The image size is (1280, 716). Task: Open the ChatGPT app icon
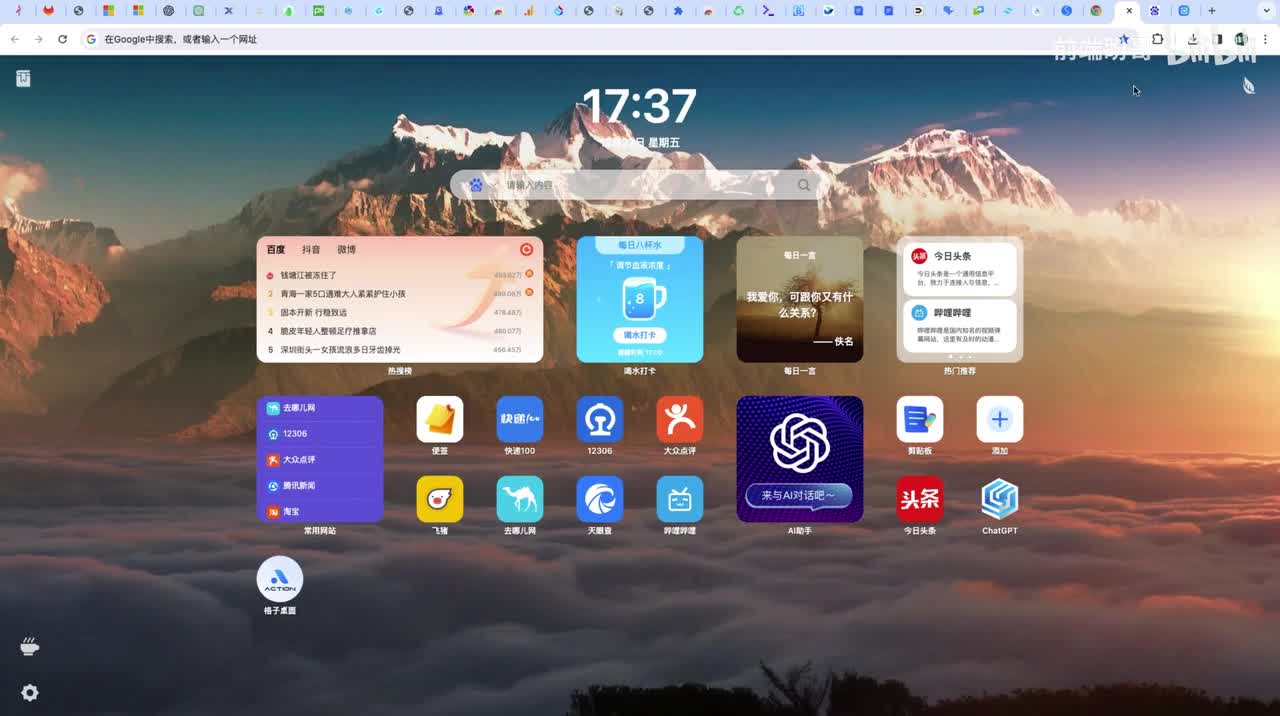999,499
